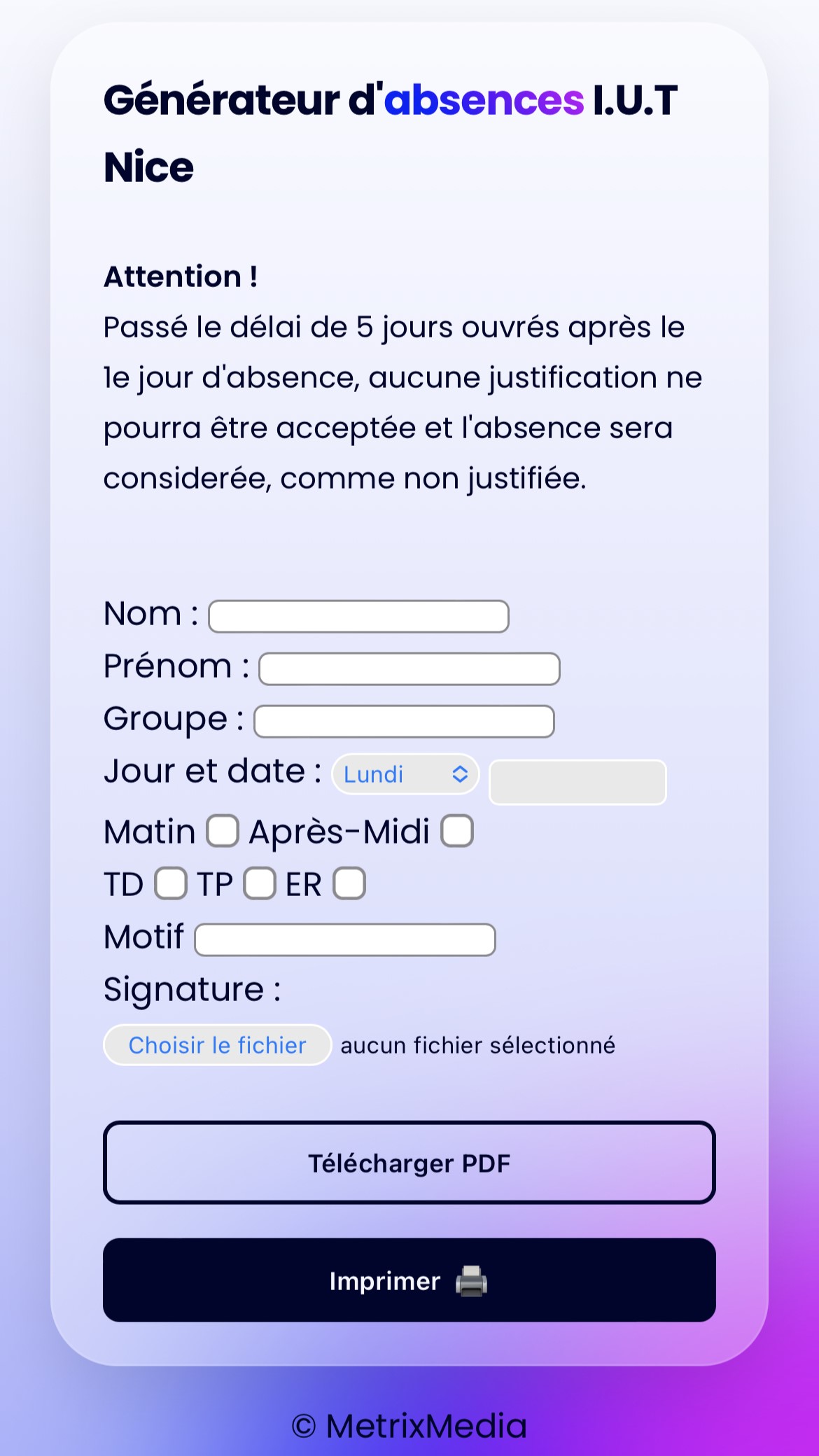819x1456 pixels.
Task: Click the highlighted word absences in title
Action: coord(484,100)
